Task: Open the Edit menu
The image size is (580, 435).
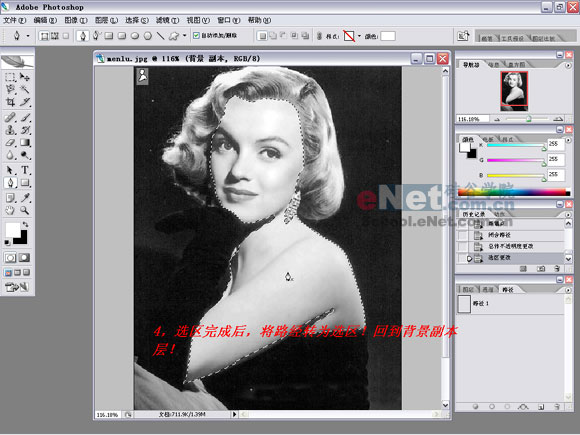Action: point(45,20)
